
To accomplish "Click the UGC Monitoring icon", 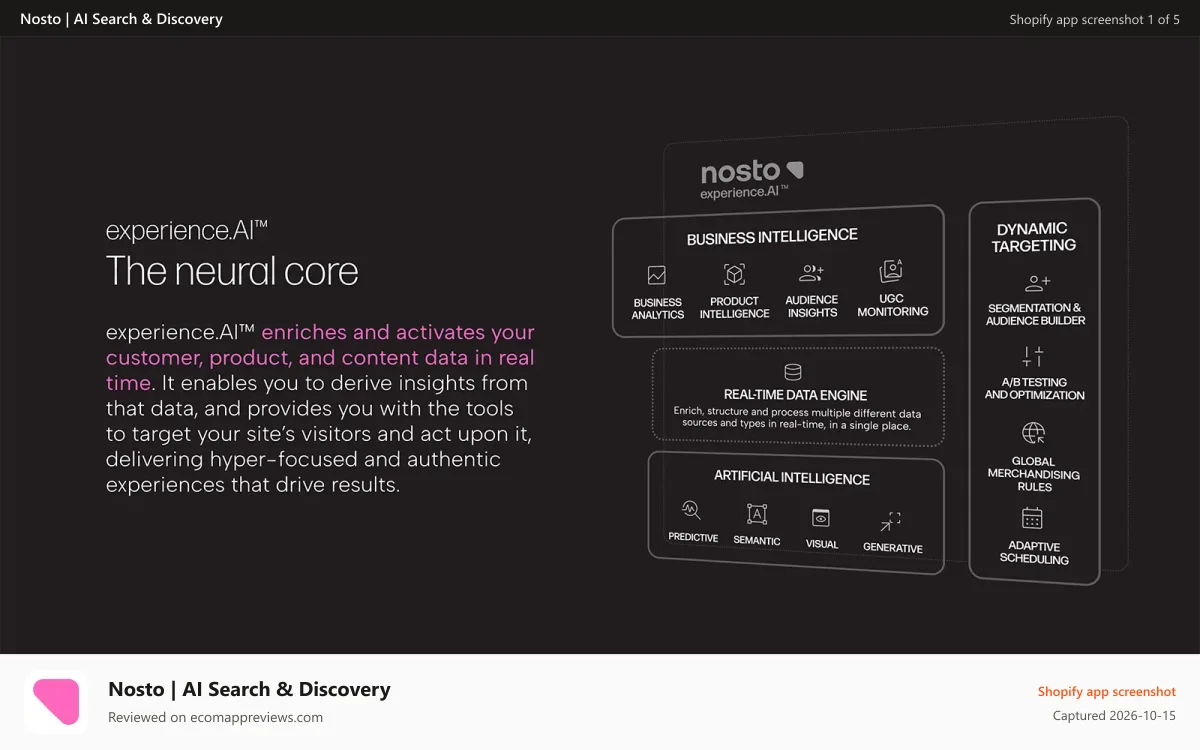I will tap(891, 271).
